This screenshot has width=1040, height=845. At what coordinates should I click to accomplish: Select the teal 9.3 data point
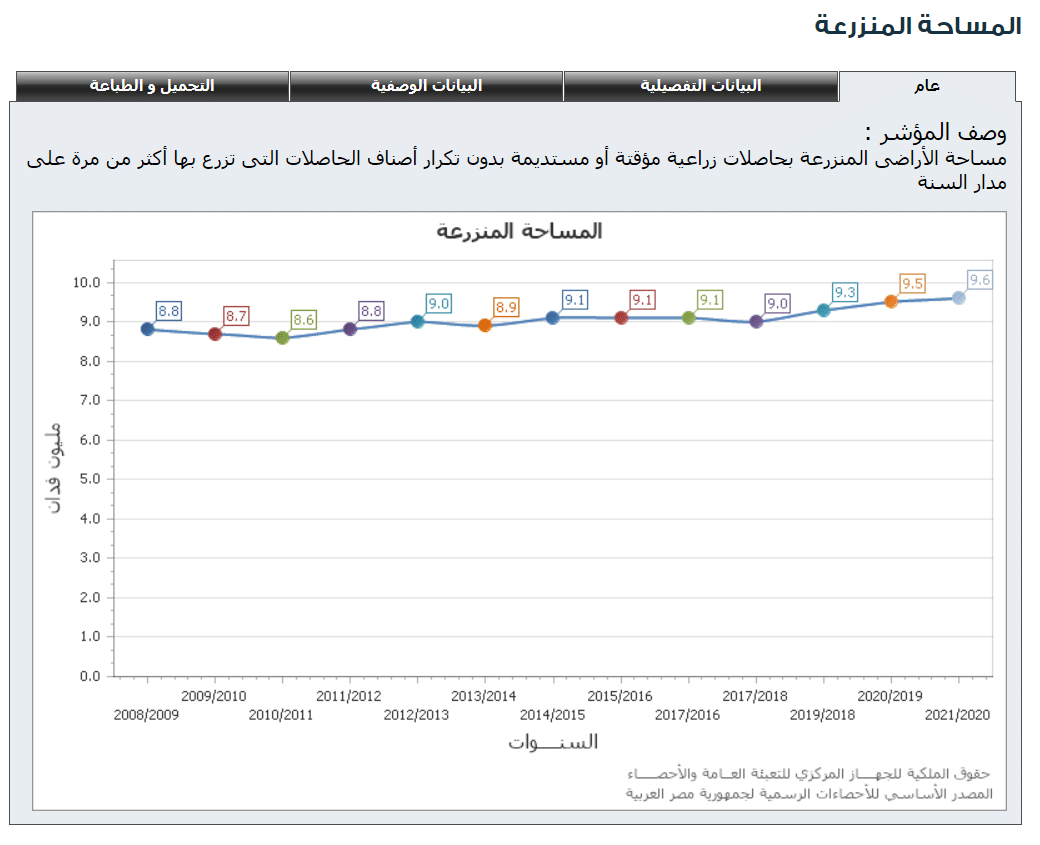click(824, 310)
